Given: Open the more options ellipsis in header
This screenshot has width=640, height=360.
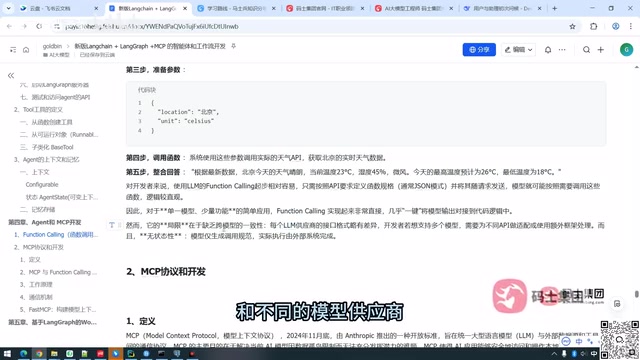Looking at the screenshot, I should [x=562, y=50].
